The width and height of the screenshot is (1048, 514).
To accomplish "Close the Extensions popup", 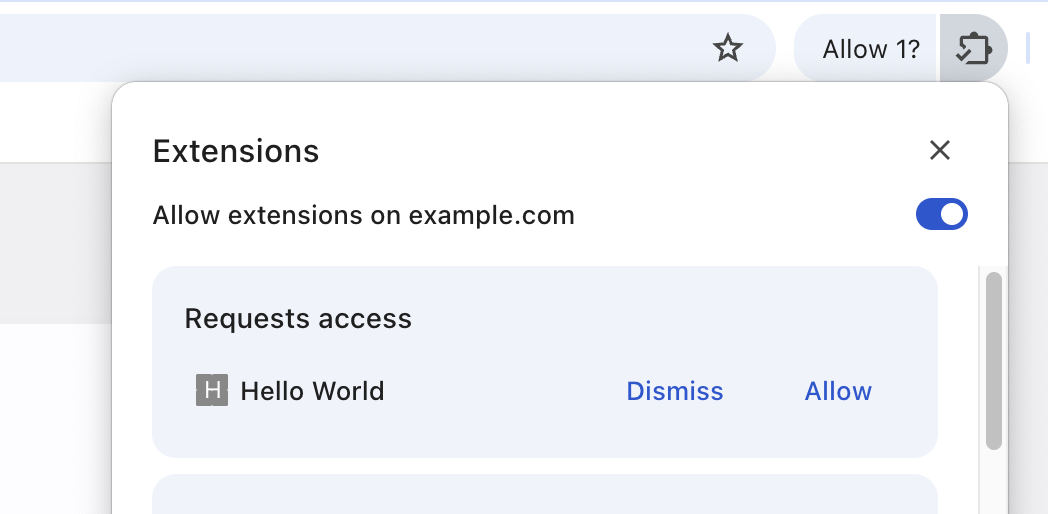I will pos(939,150).
